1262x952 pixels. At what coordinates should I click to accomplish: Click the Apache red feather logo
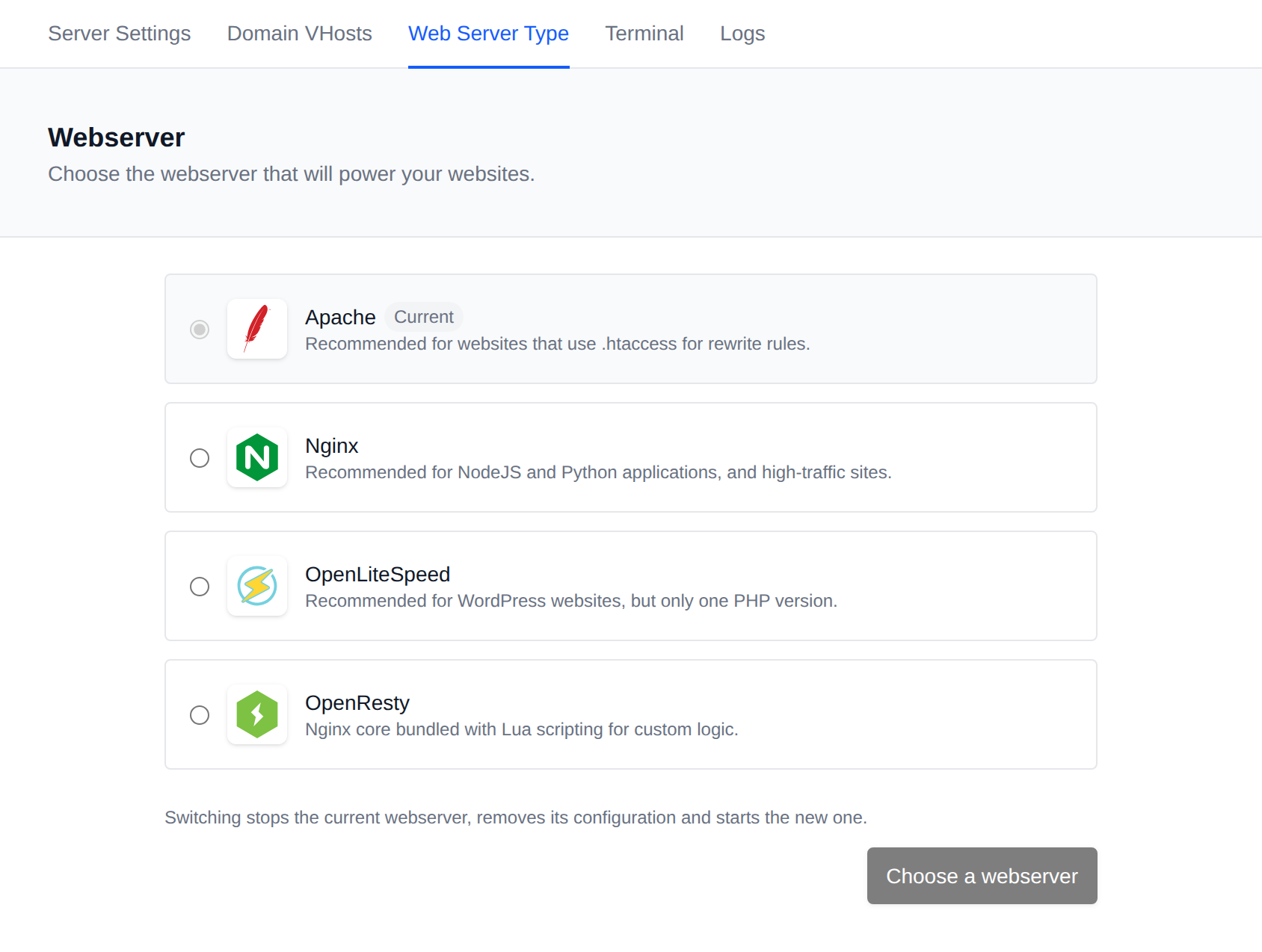[257, 329]
